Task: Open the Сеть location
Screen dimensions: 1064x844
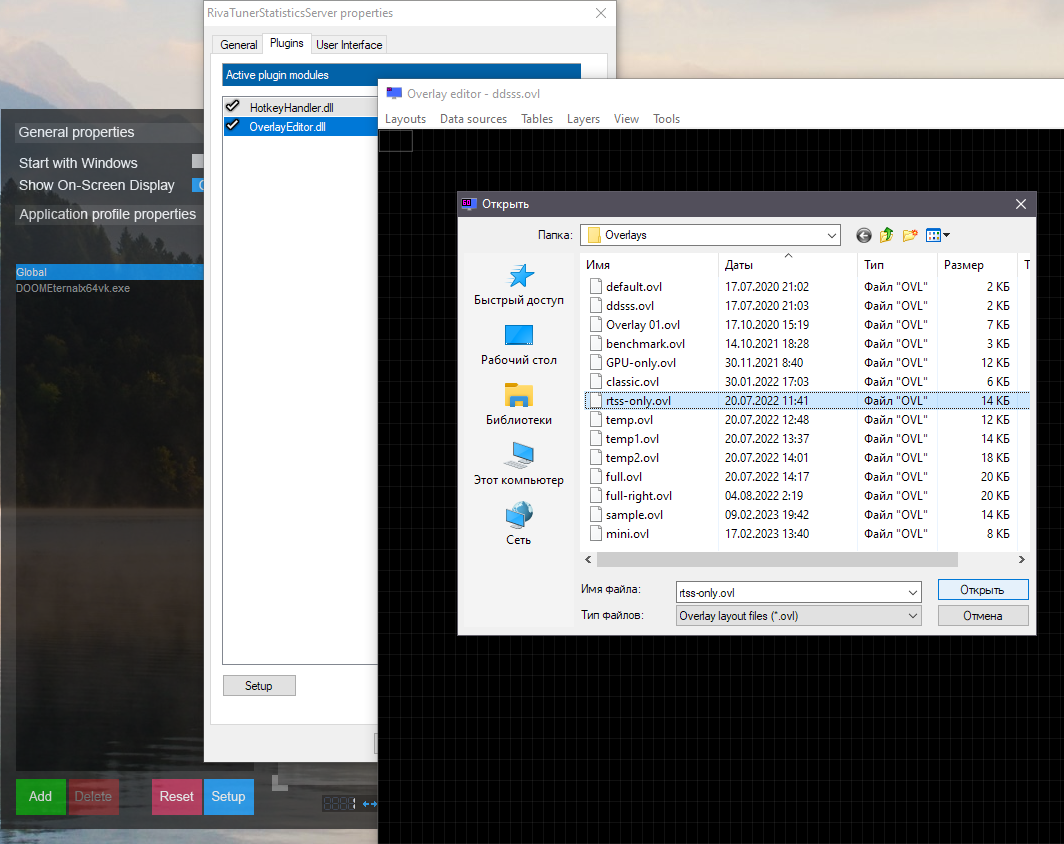Action: tap(519, 524)
